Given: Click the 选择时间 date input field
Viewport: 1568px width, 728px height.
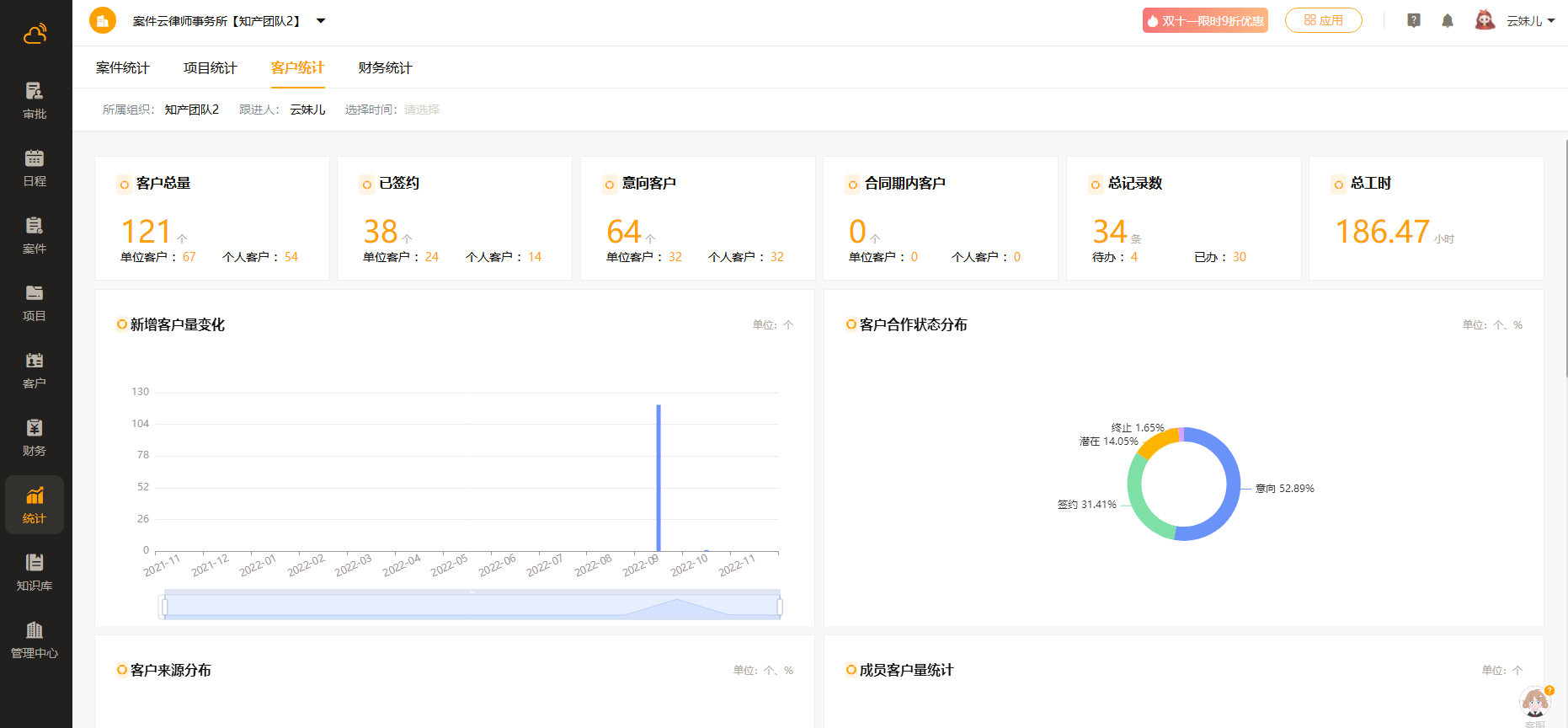Looking at the screenshot, I should [x=422, y=110].
